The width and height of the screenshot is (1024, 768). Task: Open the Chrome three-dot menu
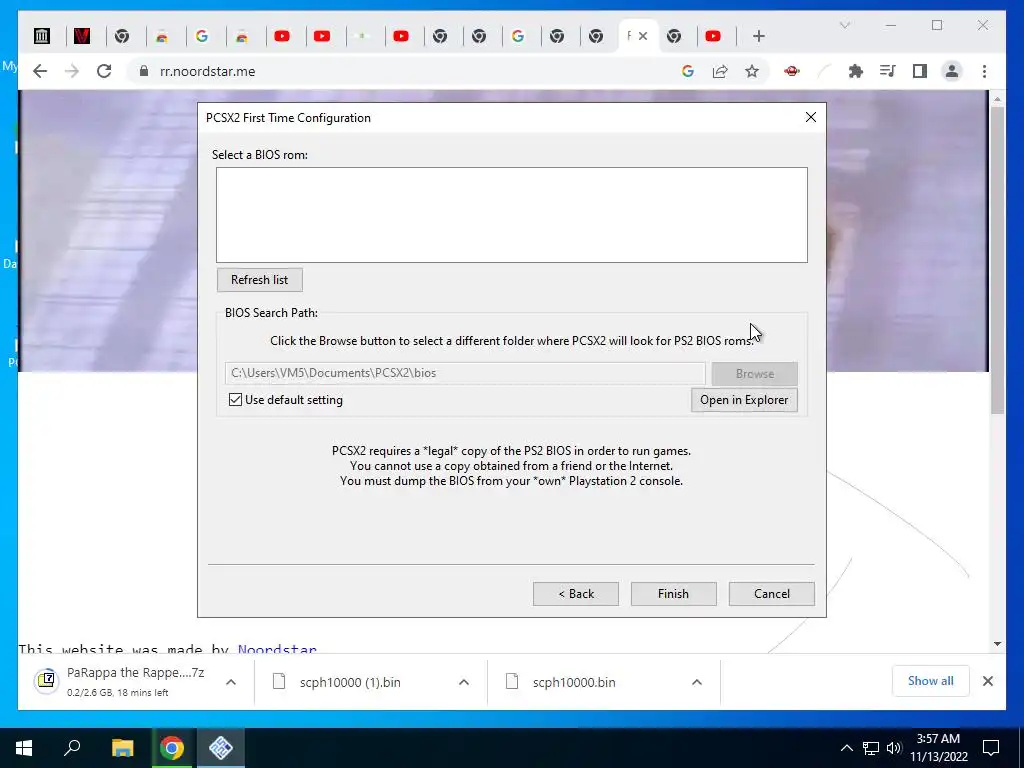coord(984,71)
